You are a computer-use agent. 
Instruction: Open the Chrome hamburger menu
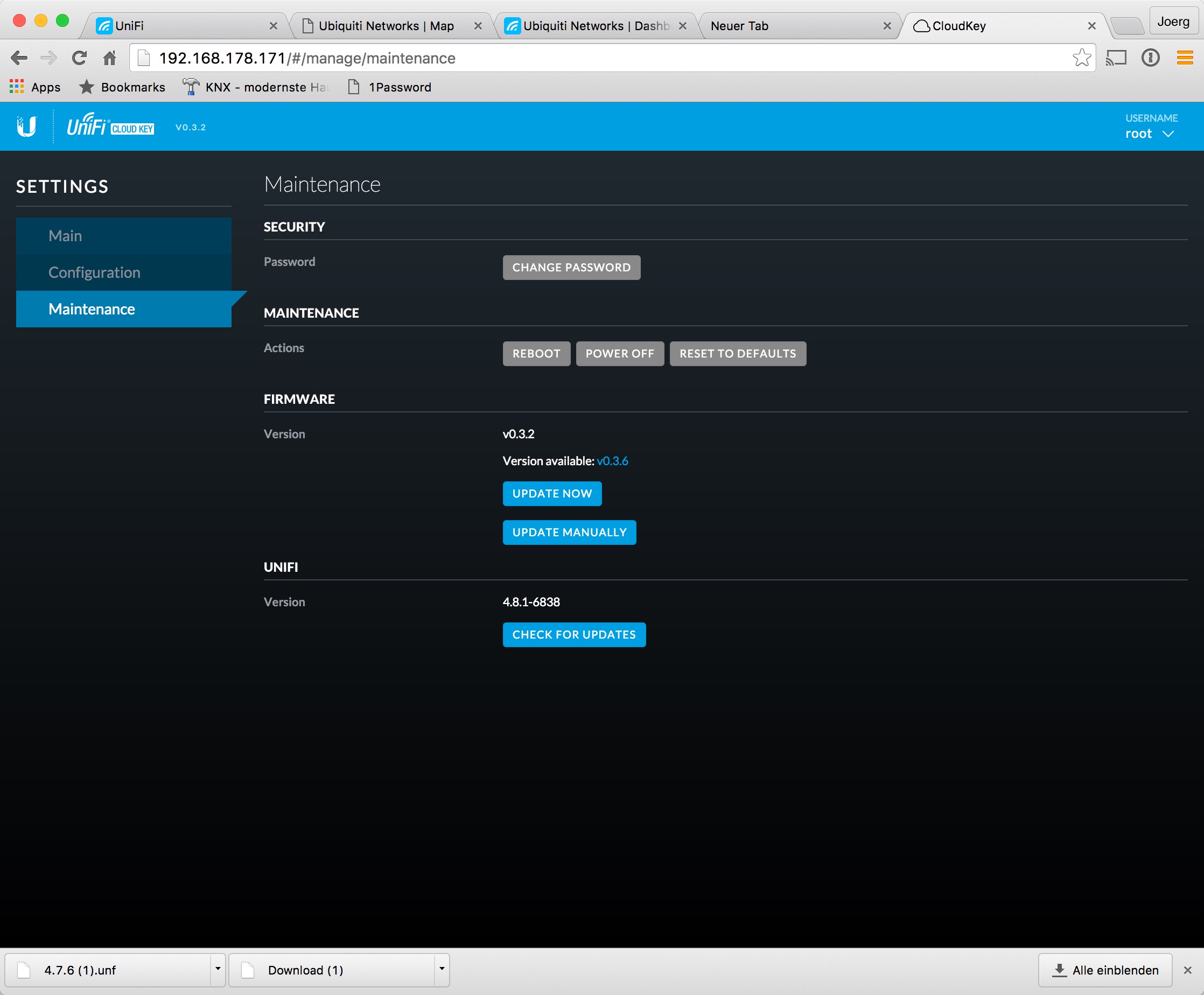1185,57
